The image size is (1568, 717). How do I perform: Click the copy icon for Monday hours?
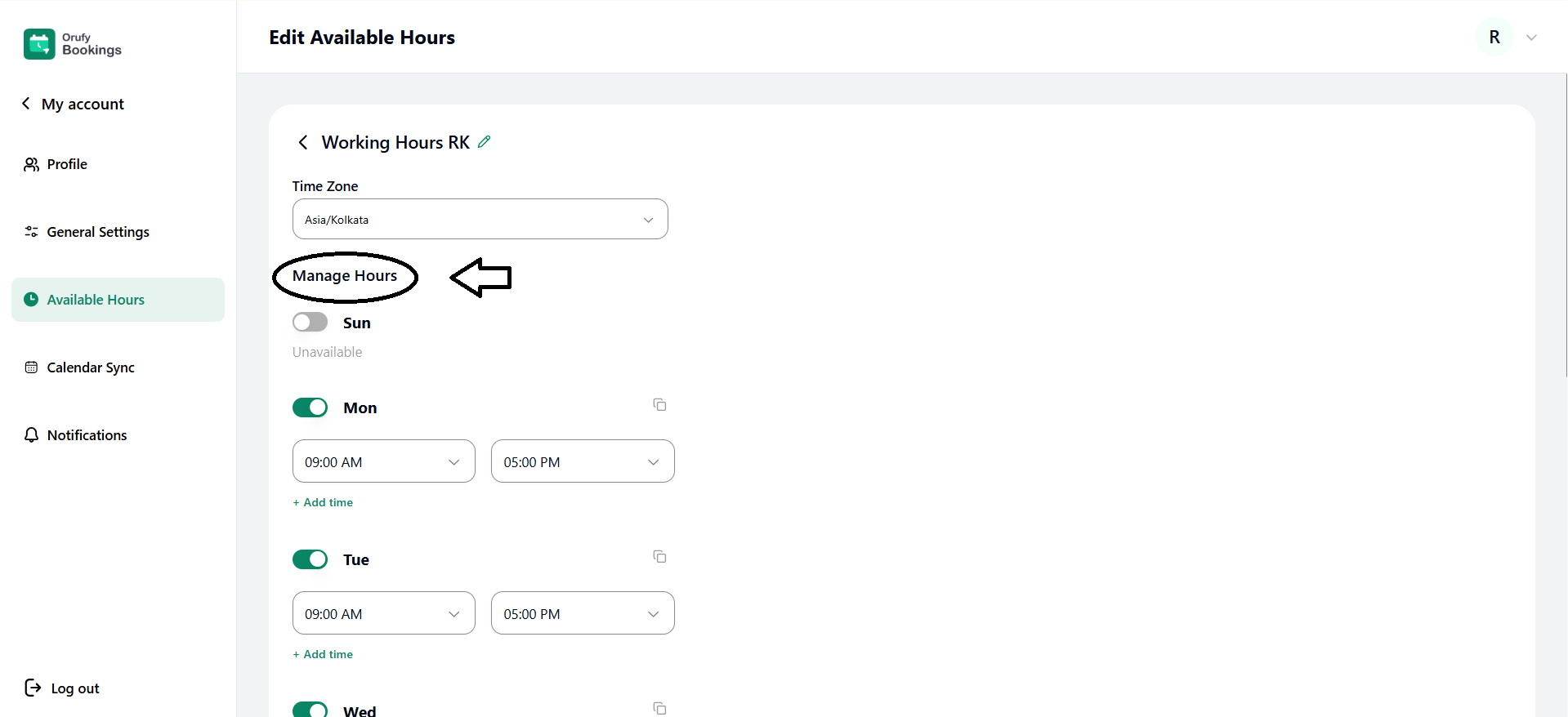pos(659,405)
